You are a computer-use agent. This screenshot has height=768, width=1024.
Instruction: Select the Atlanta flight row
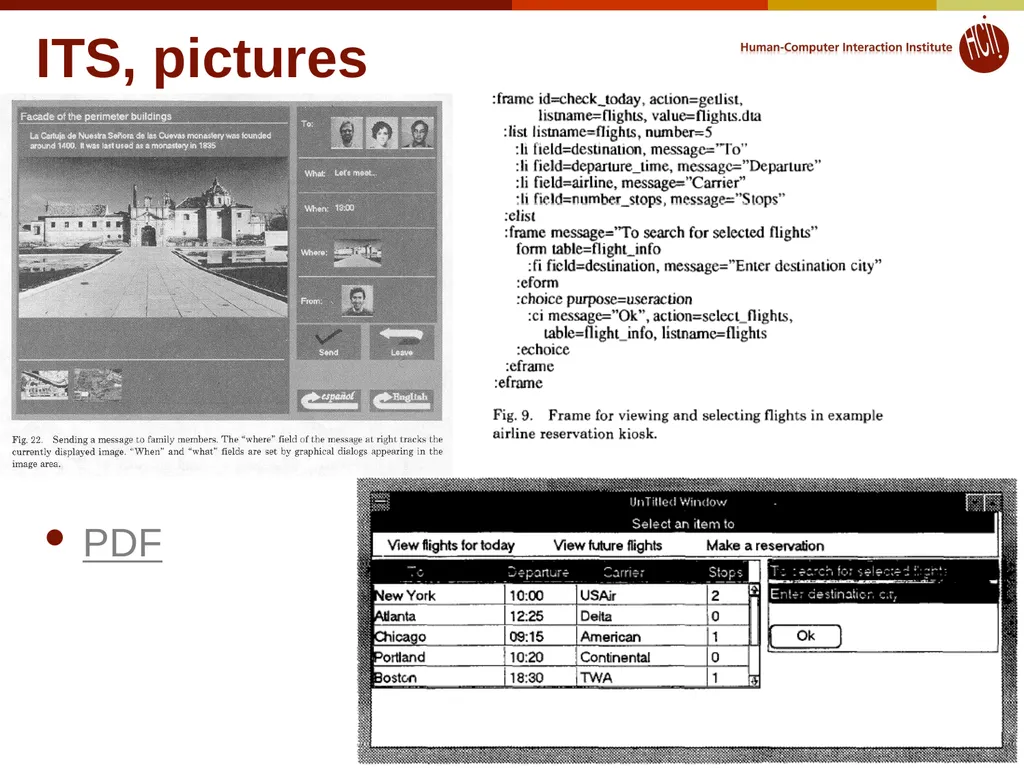(x=560, y=616)
